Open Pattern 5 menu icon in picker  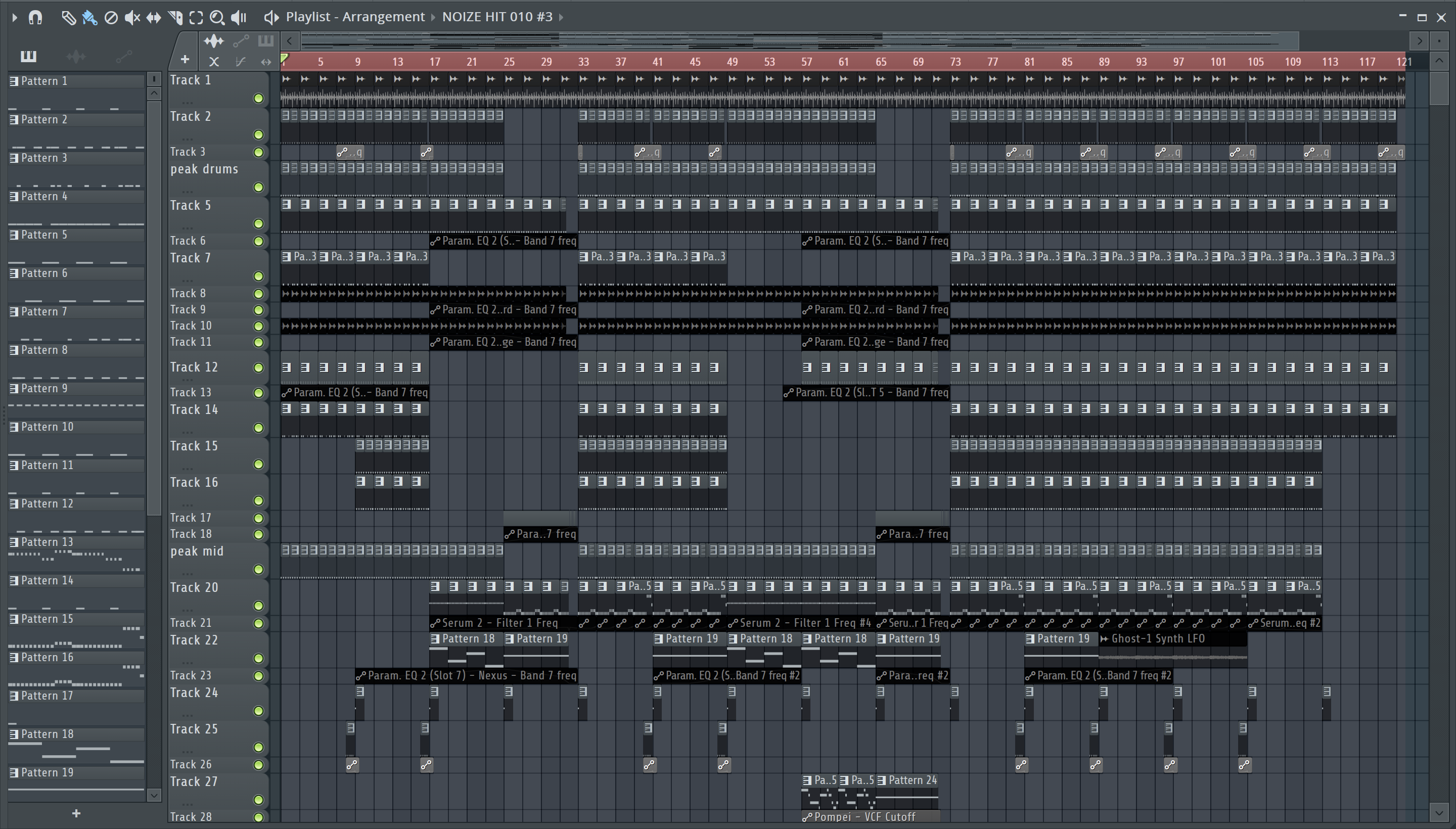pos(14,235)
